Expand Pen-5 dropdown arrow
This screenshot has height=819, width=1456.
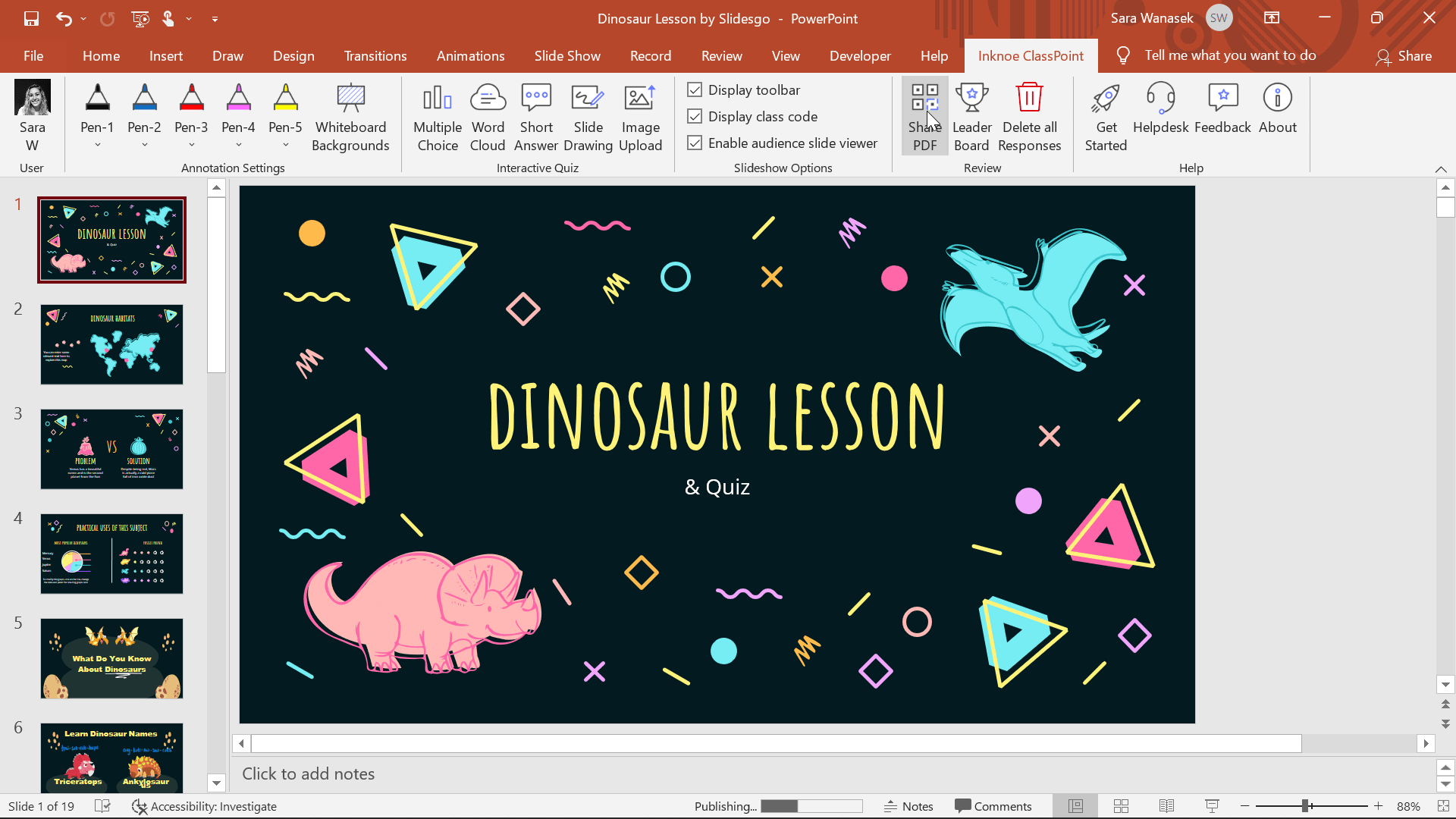[285, 145]
